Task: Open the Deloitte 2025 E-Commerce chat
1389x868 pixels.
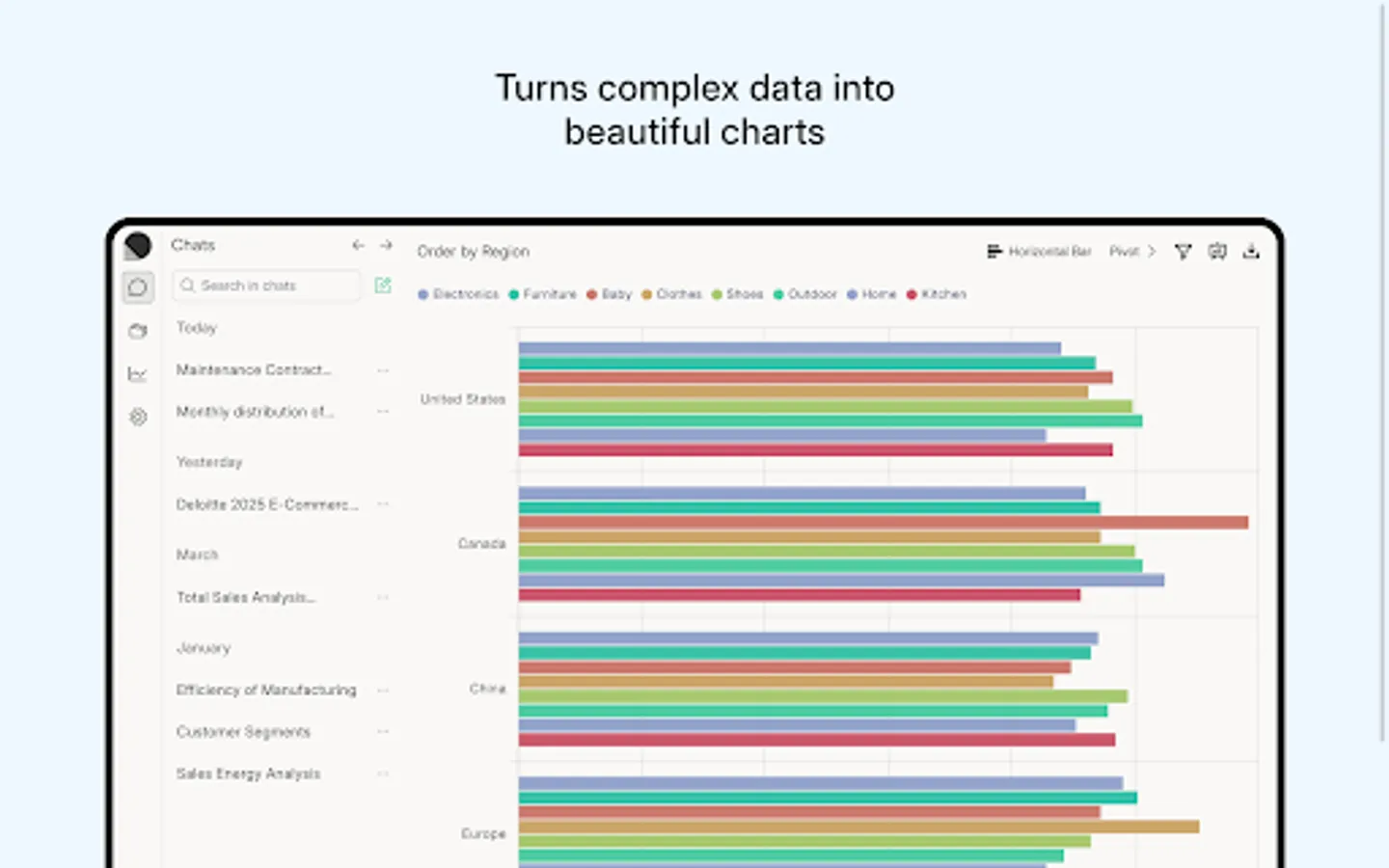Action: 266,504
